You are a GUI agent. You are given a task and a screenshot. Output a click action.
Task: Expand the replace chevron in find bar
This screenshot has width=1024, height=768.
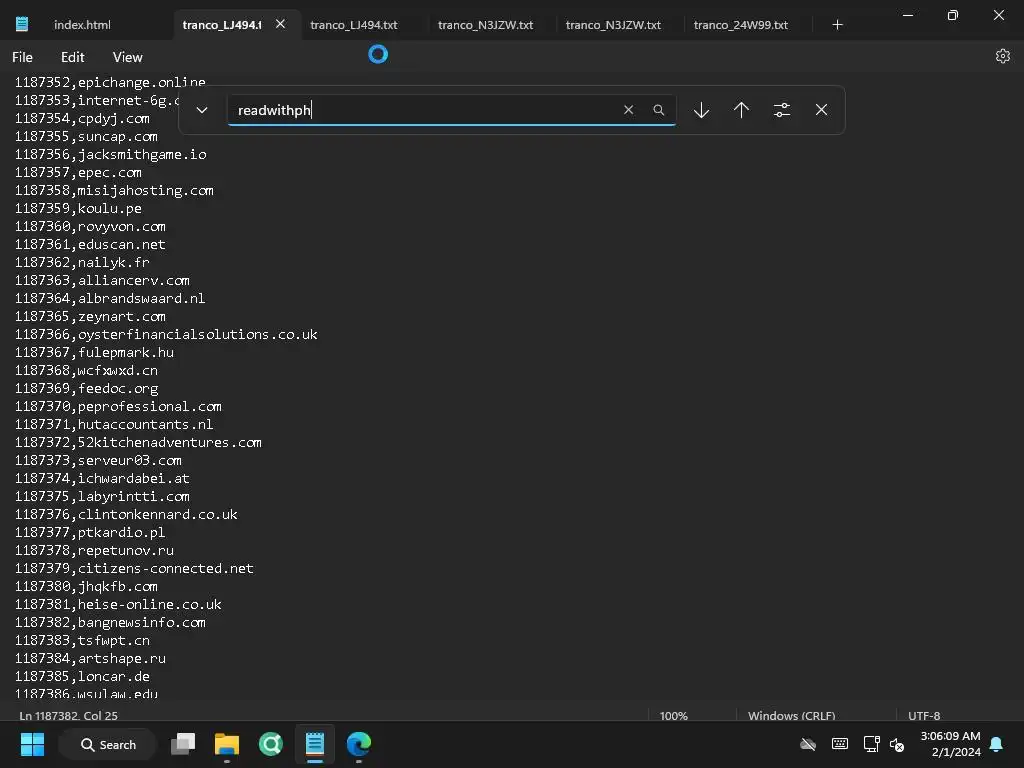click(x=202, y=110)
